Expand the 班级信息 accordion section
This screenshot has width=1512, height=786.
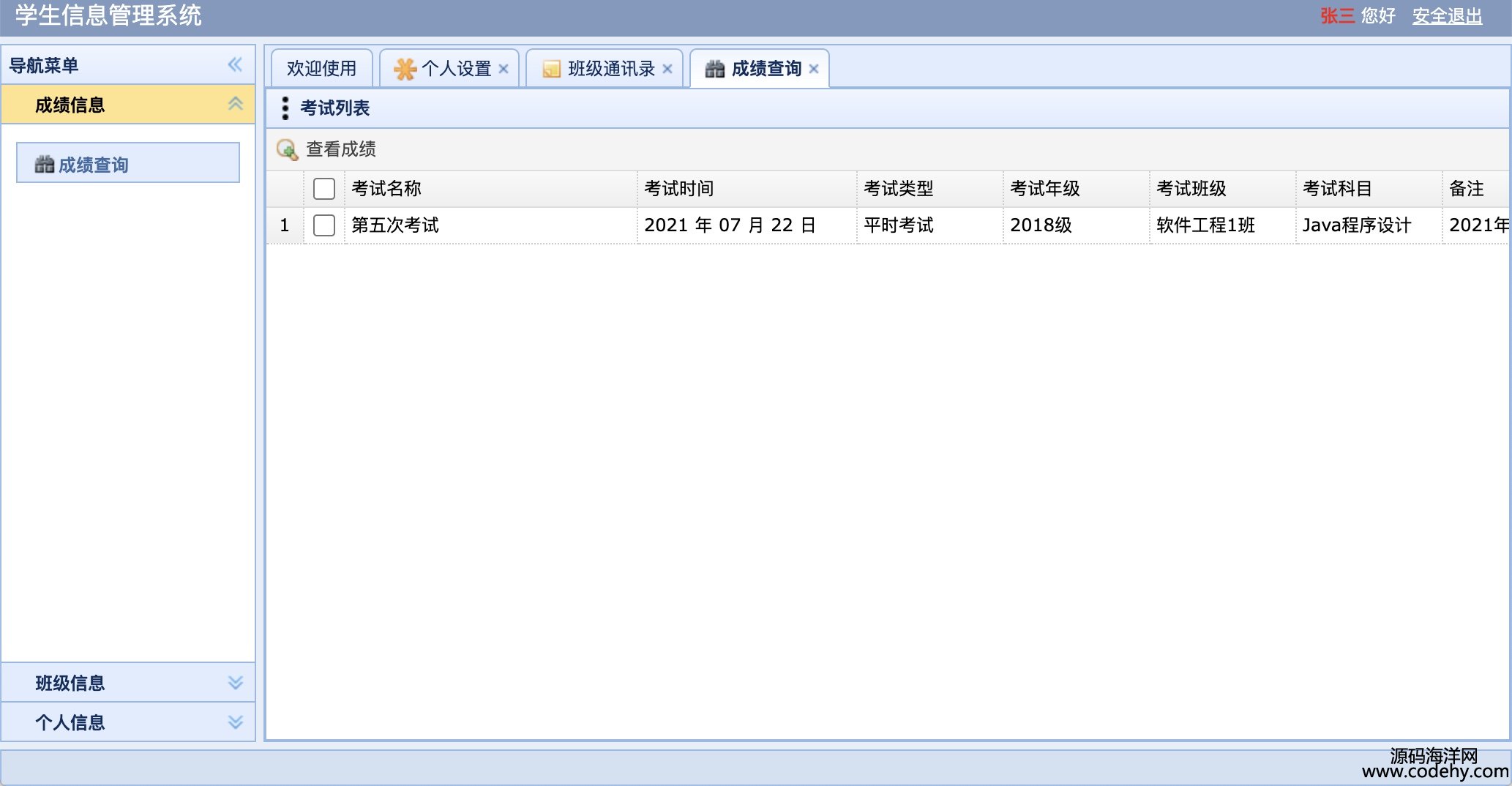[235, 682]
